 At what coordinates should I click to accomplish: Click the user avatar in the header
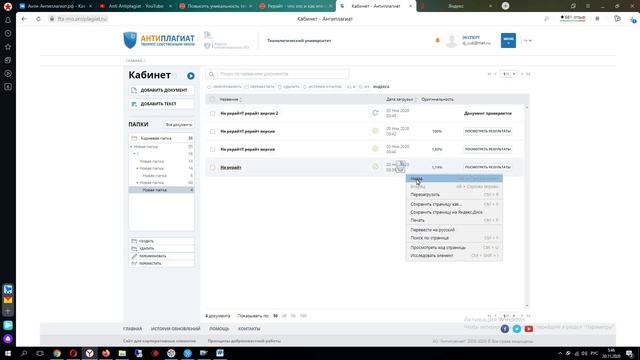point(451,40)
